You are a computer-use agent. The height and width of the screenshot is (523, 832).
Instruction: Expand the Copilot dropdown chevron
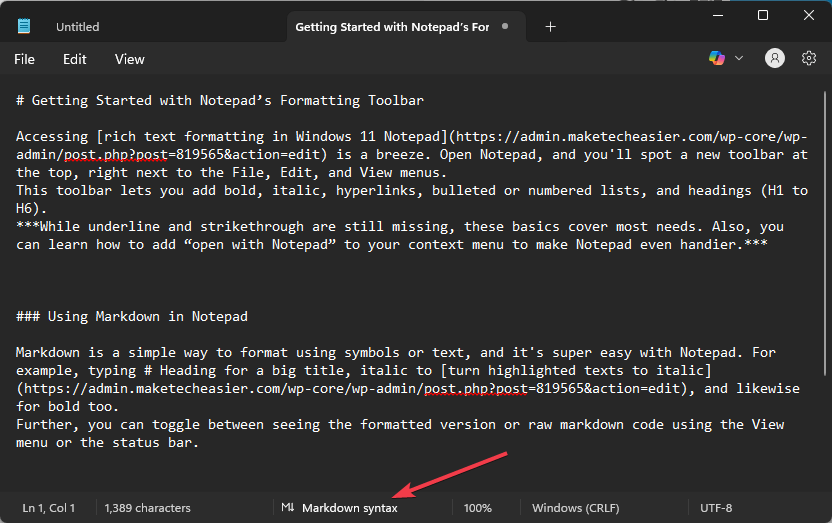pos(739,58)
